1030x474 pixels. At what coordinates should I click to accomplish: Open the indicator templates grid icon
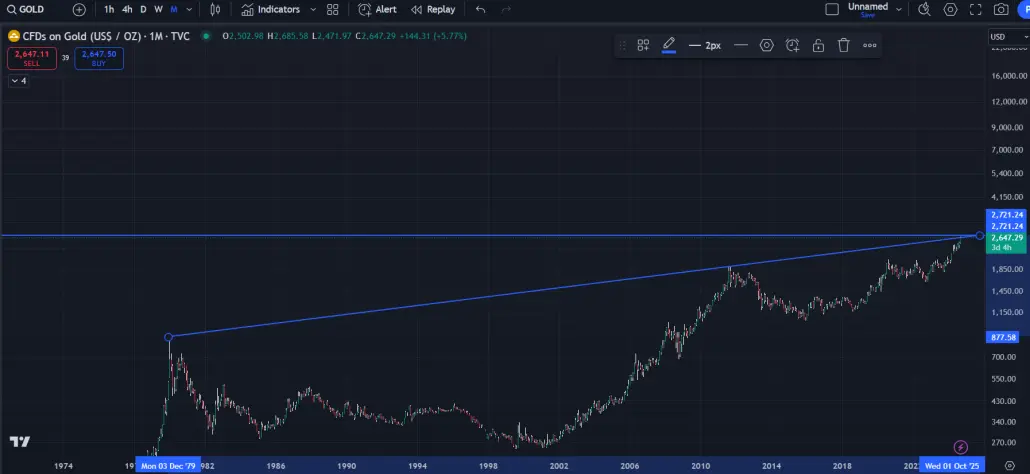(x=332, y=9)
